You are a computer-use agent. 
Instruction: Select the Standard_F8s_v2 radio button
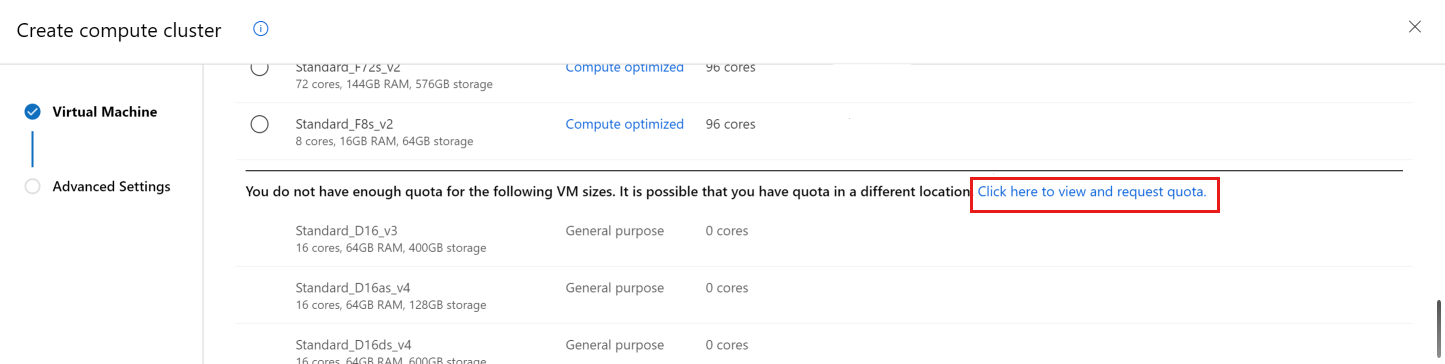click(260, 124)
